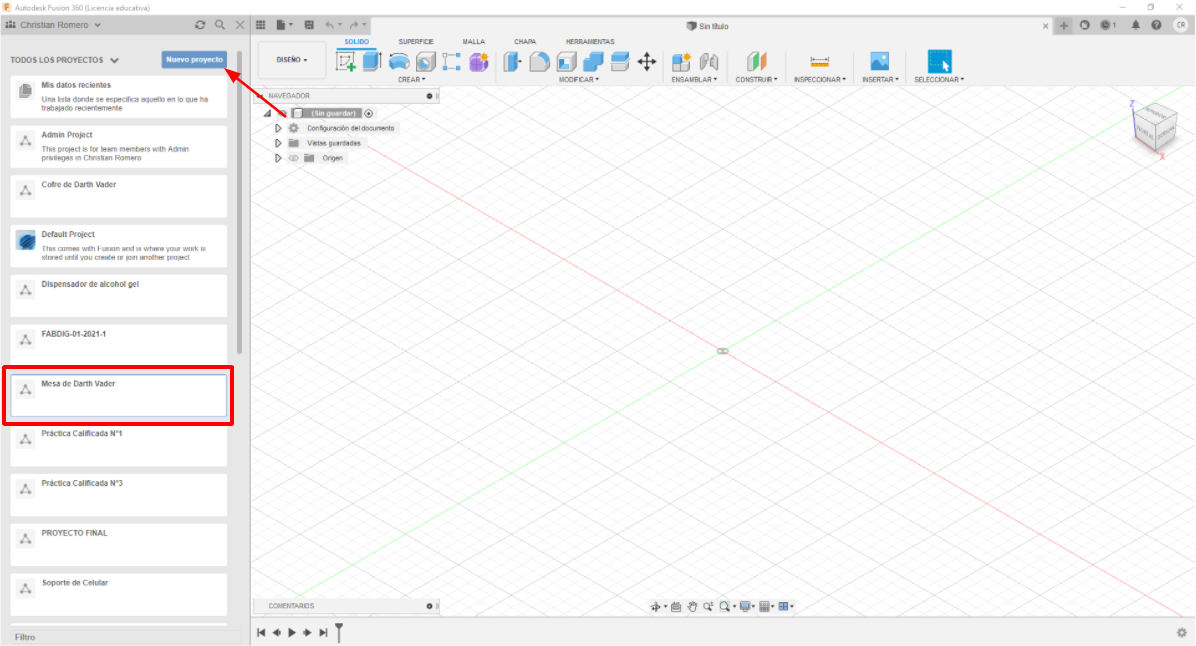Image resolution: width=1196 pixels, height=646 pixels.
Task: Open the CREAR dropdown menu
Action: 412,79
